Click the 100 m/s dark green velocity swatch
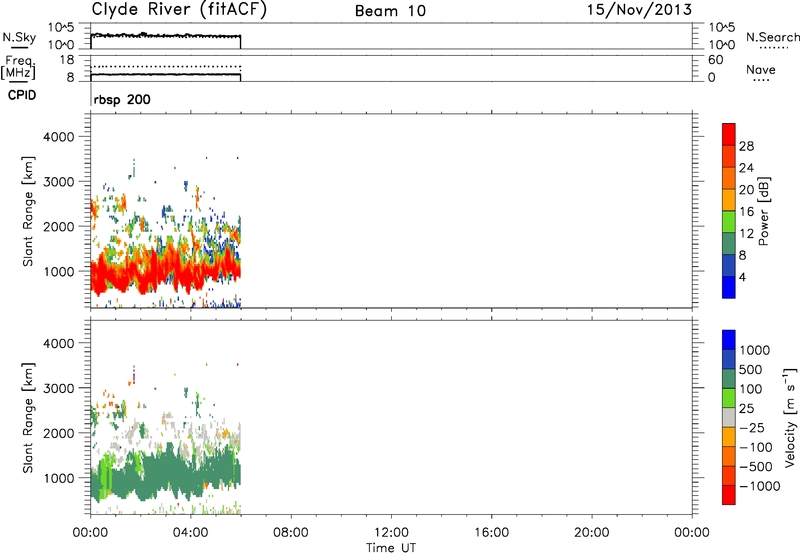Screen dimensions: 800x554 pos(729,379)
